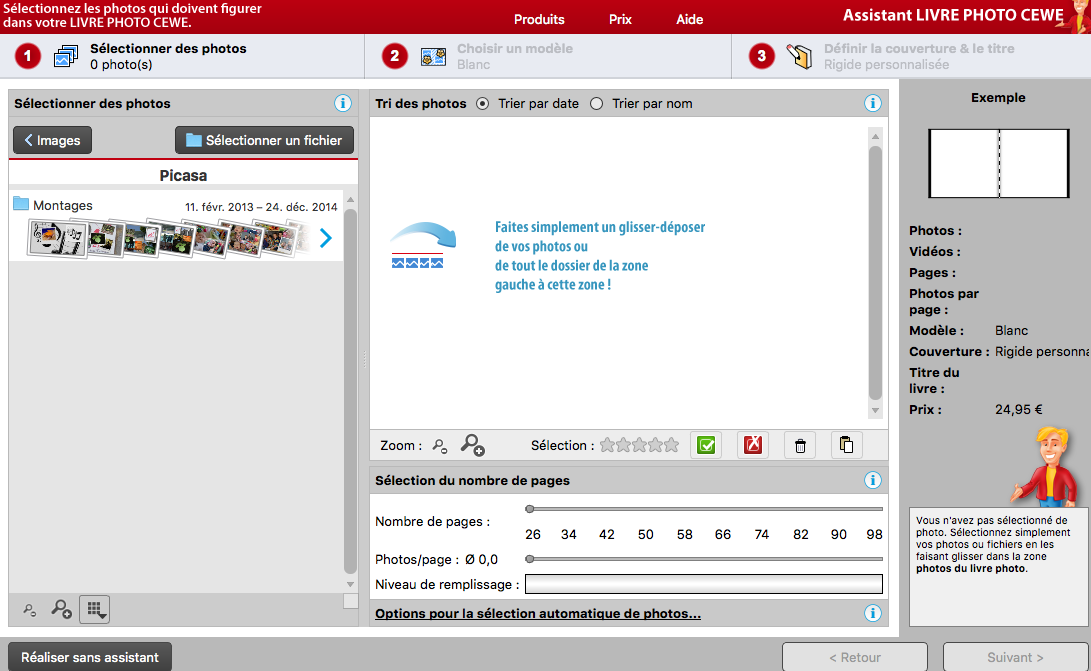Click the step 3 cover book icon
The image size is (1091, 671).
799,56
